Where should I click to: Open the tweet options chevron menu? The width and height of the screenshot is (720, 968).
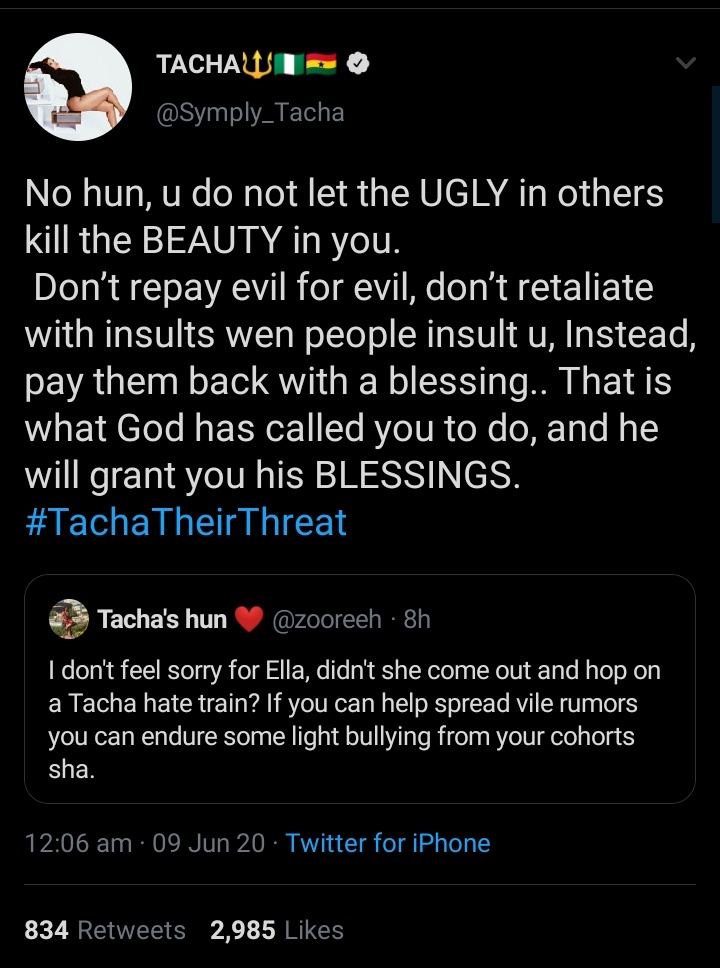click(685, 64)
